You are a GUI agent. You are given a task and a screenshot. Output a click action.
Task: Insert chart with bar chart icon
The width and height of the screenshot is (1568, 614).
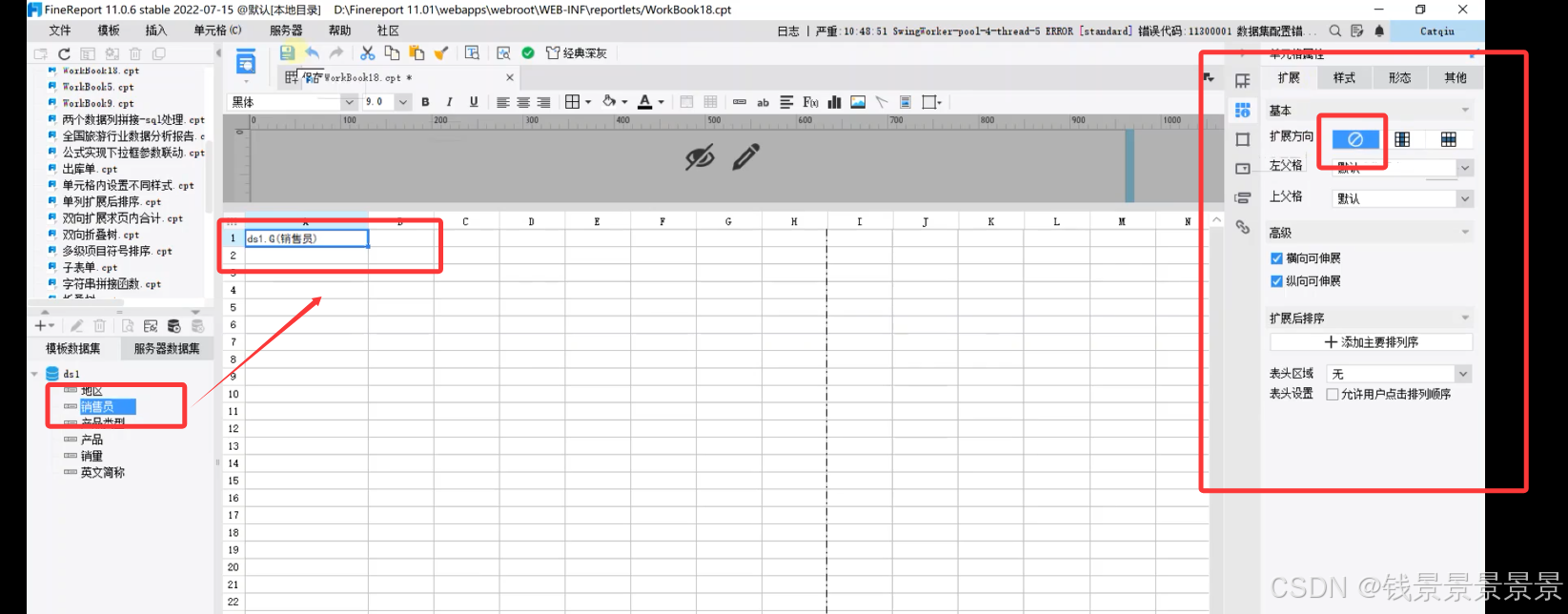point(834,102)
